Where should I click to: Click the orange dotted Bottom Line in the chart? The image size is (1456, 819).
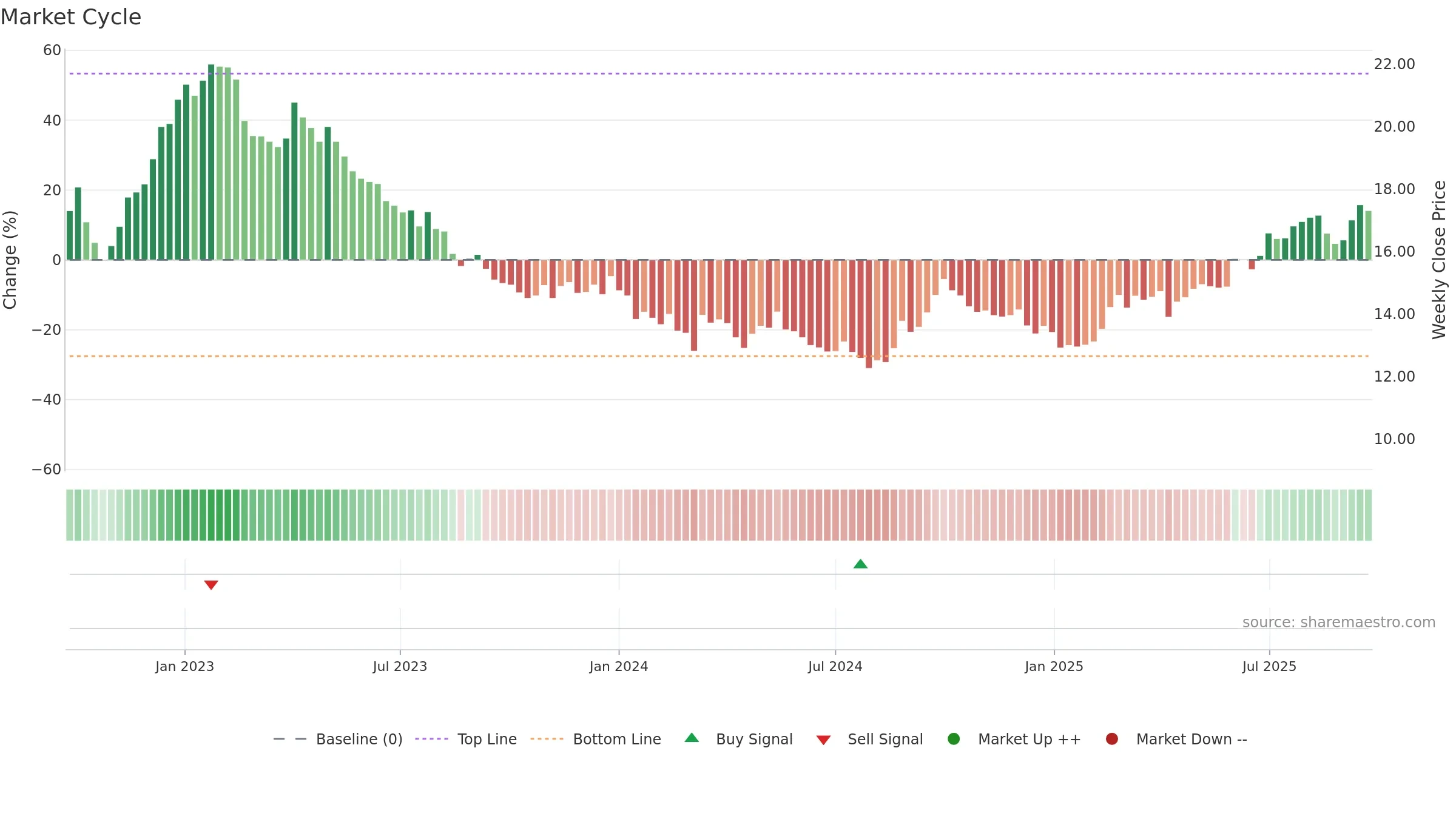click(x=719, y=356)
